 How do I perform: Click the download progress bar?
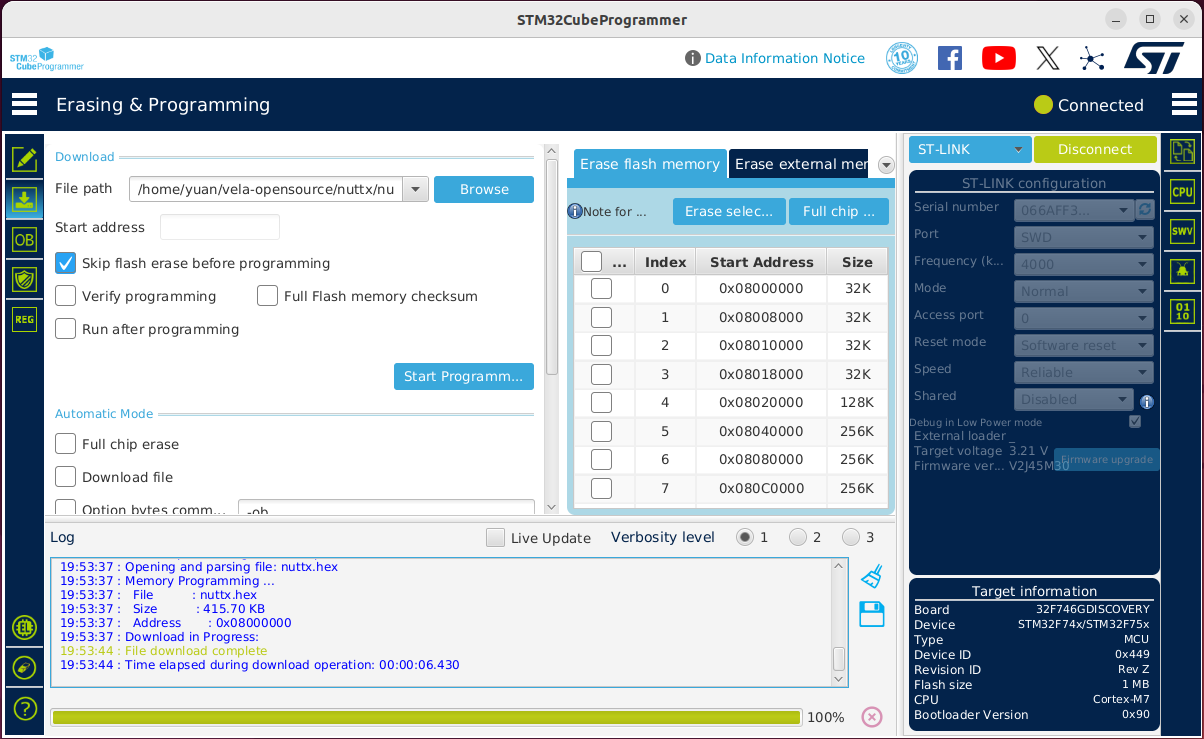426,717
